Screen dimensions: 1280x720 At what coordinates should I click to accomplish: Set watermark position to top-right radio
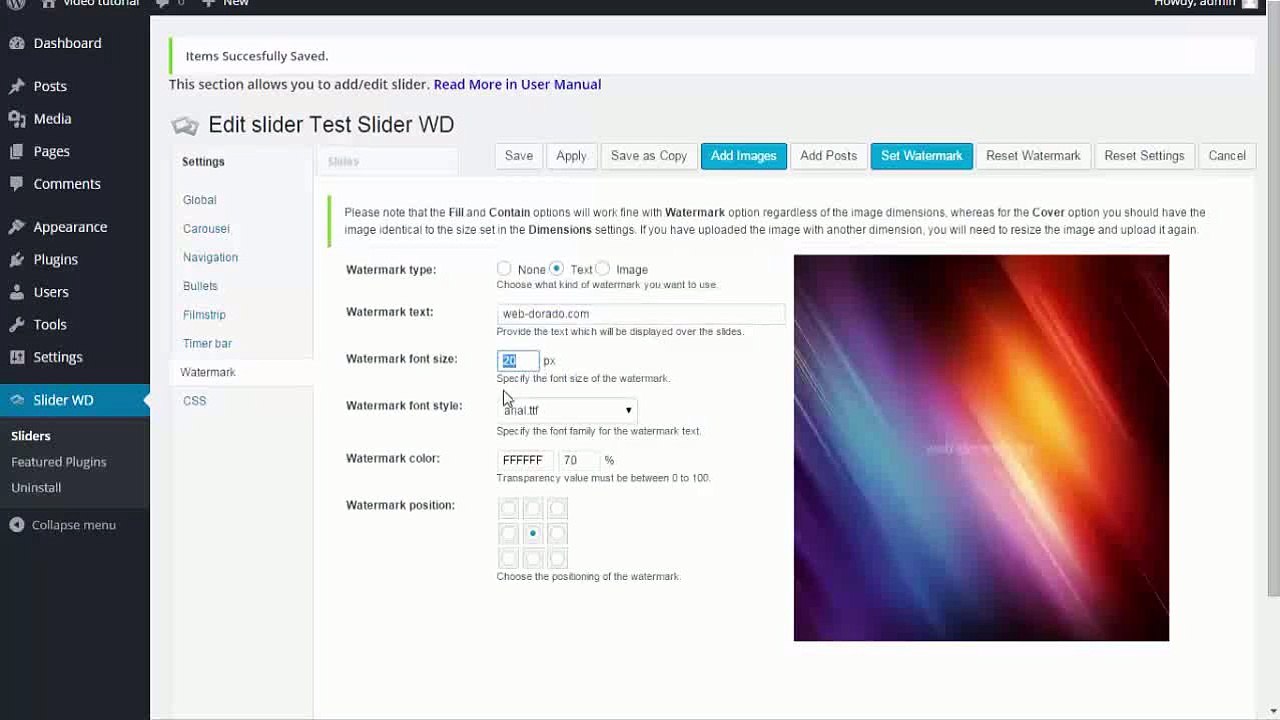tap(558, 508)
